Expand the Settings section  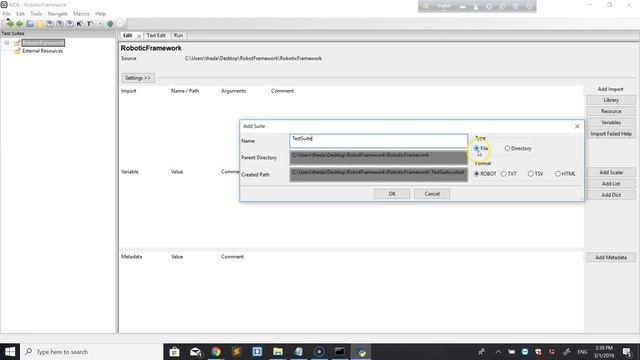coord(138,78)
